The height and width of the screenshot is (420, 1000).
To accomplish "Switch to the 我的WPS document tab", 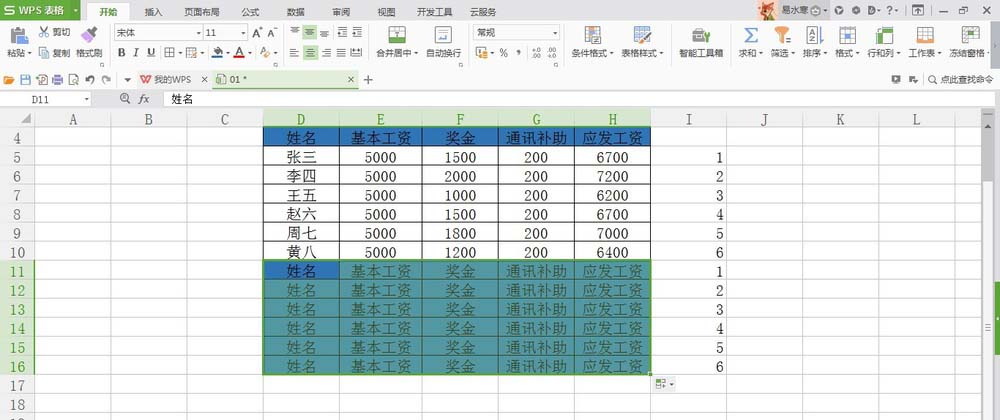I will (x=173, y=80).
